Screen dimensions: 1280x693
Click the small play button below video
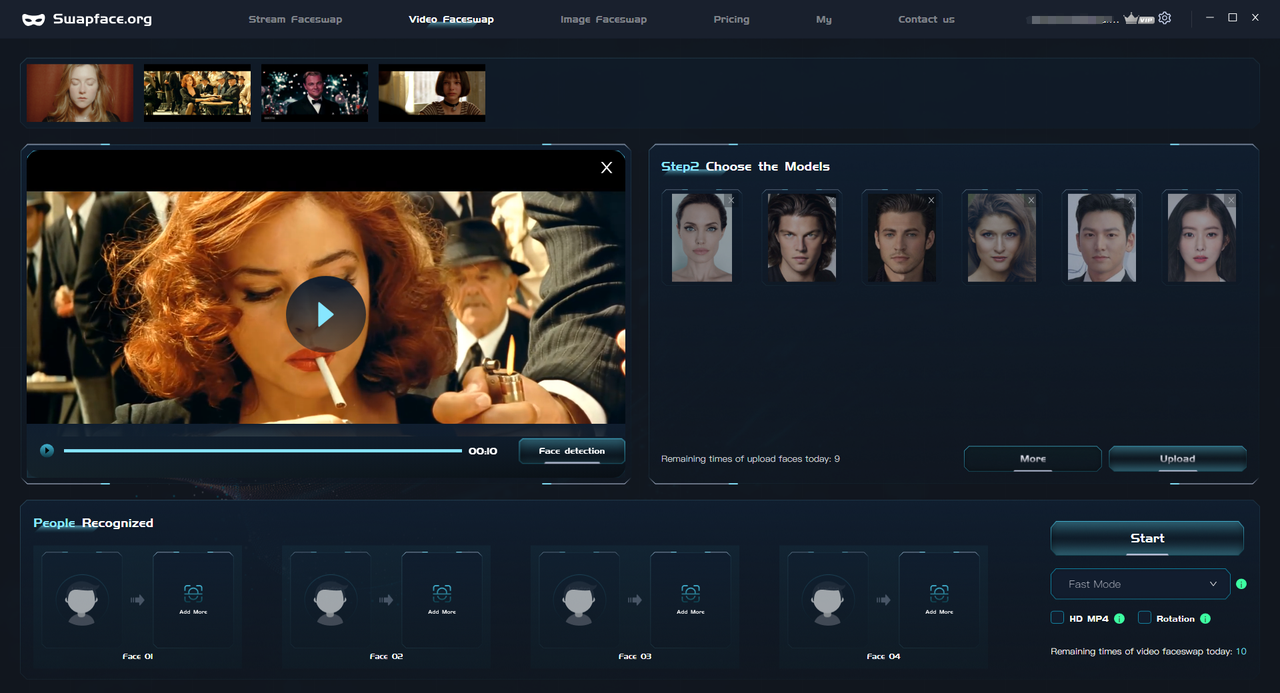tap(46, 450)
